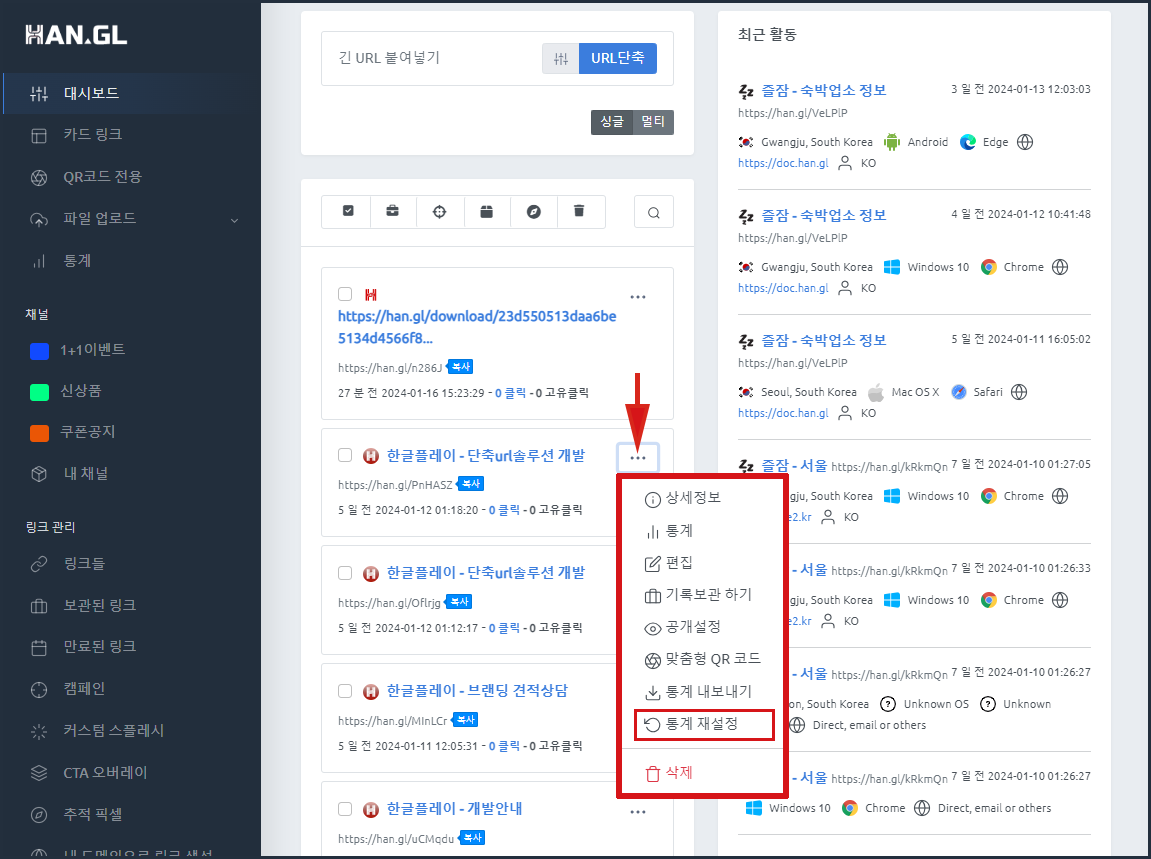Screen dimensions: 1151x859
Task: Open doc.han.gl link in 2024-01-12 activity
Action: pos(783,288)
